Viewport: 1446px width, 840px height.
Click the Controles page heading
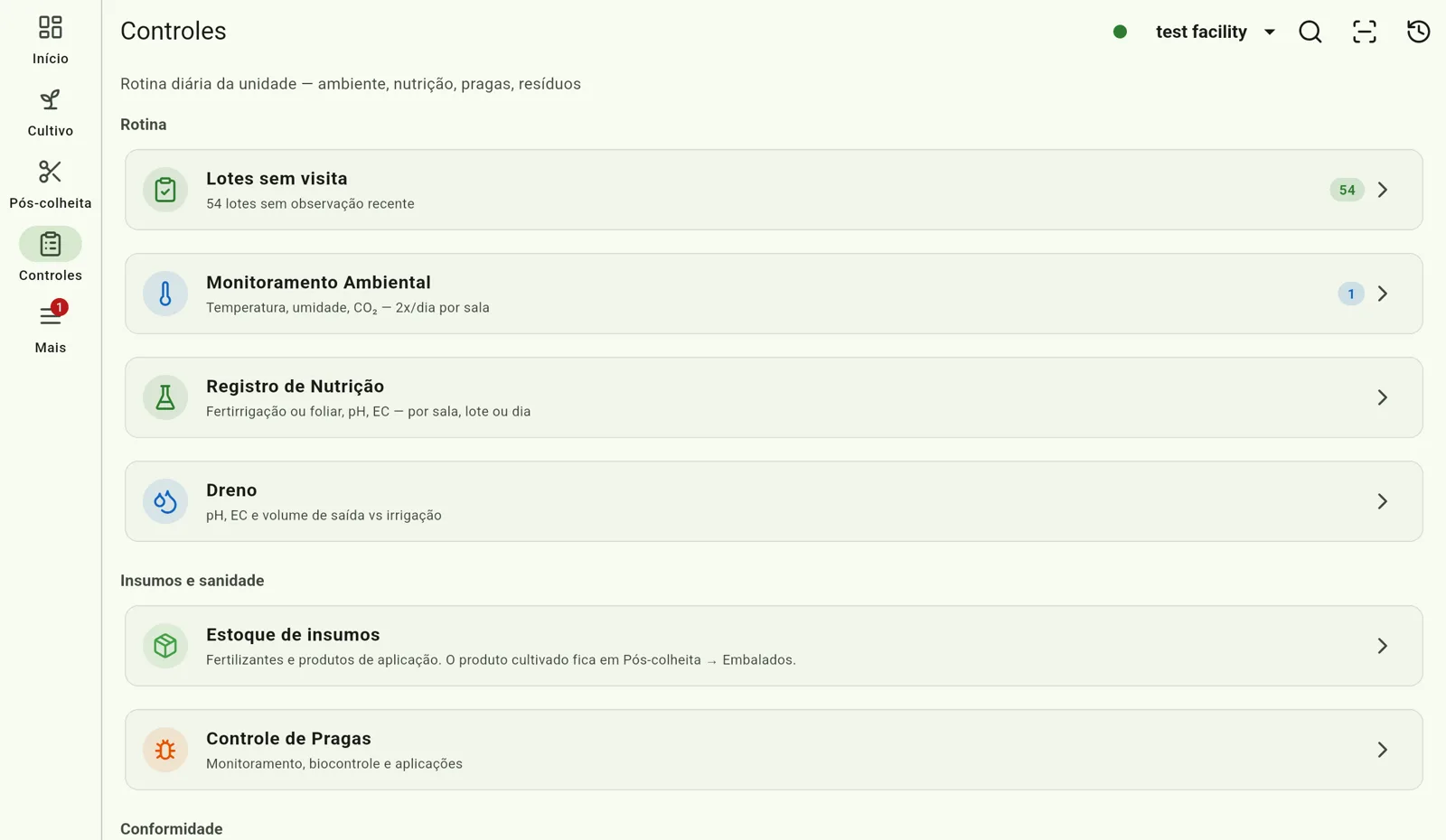click(174, 31)
